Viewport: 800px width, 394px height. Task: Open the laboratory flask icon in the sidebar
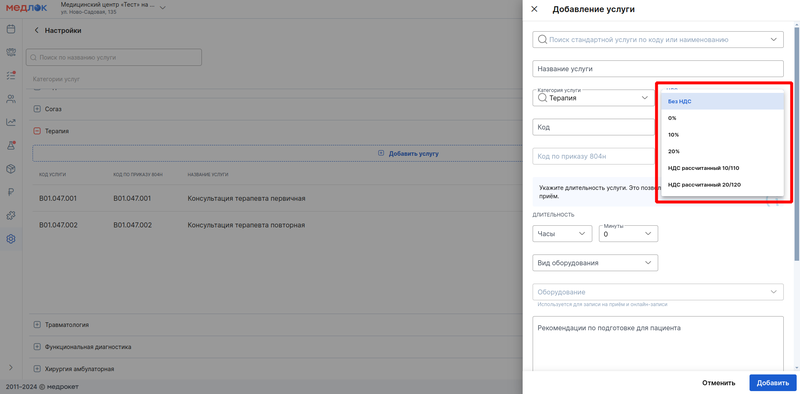click(11, 145)
